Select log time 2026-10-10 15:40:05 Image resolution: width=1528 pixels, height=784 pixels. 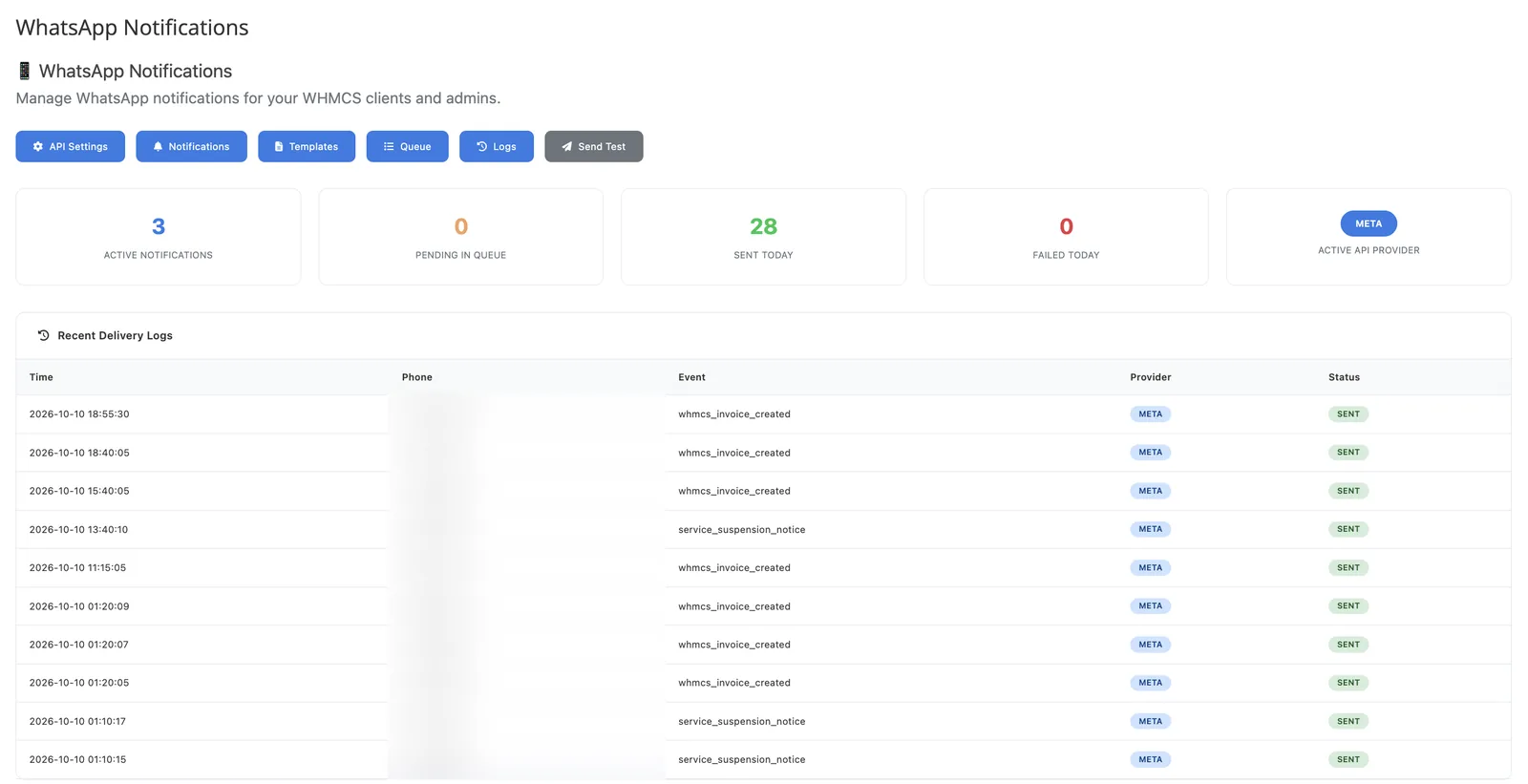(79, 491)
